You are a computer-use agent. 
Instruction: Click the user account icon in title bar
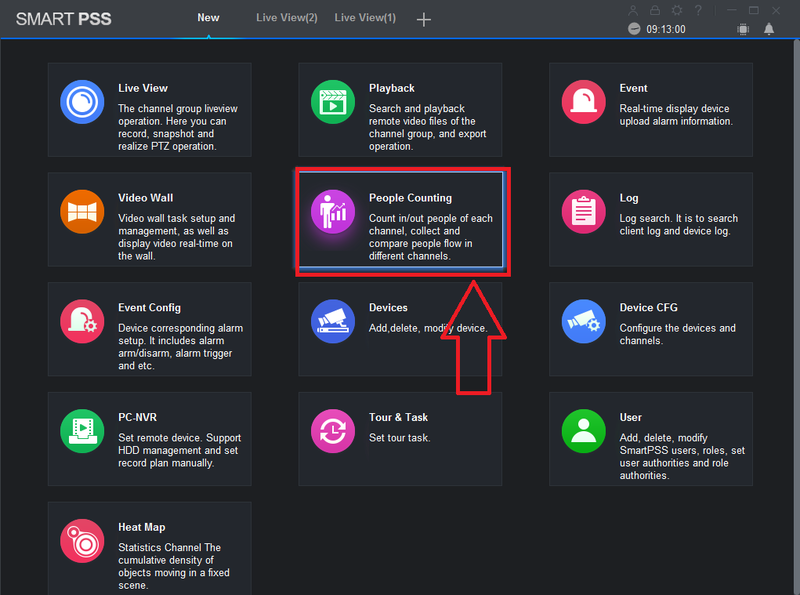tap(633, 10)
